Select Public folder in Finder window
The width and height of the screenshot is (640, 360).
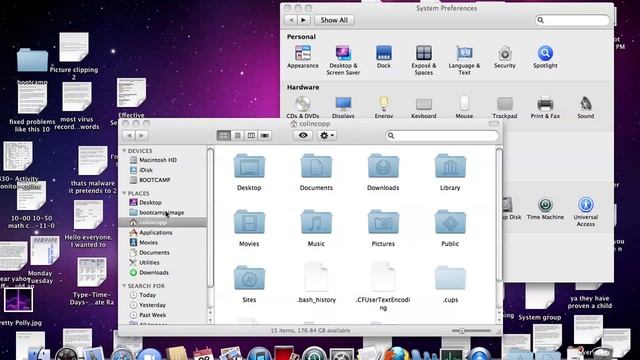(x=450, y=228)
